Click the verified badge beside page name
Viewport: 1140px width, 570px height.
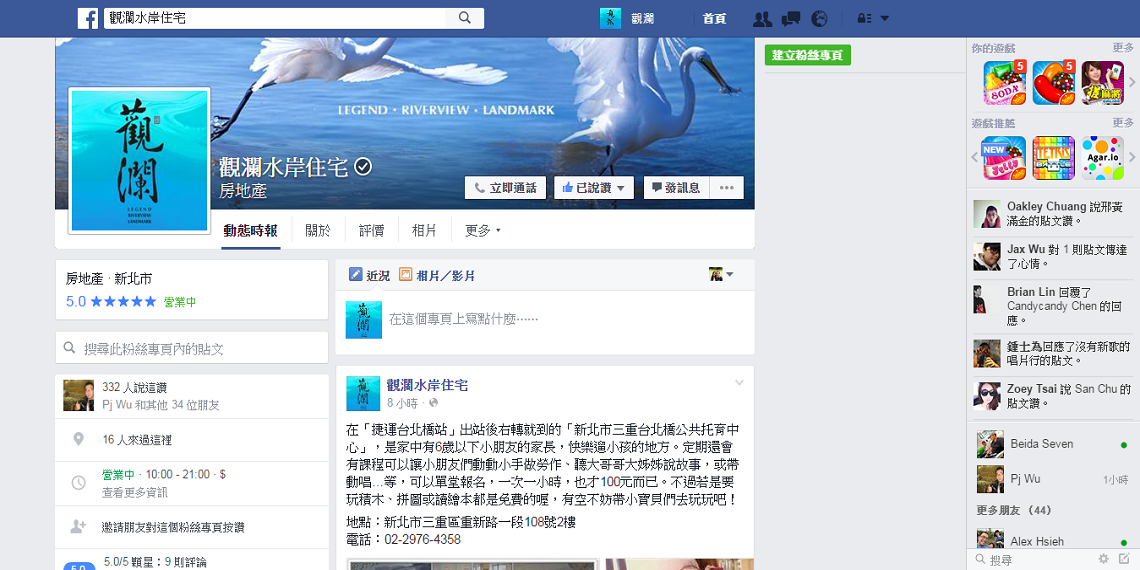(363, 167)
